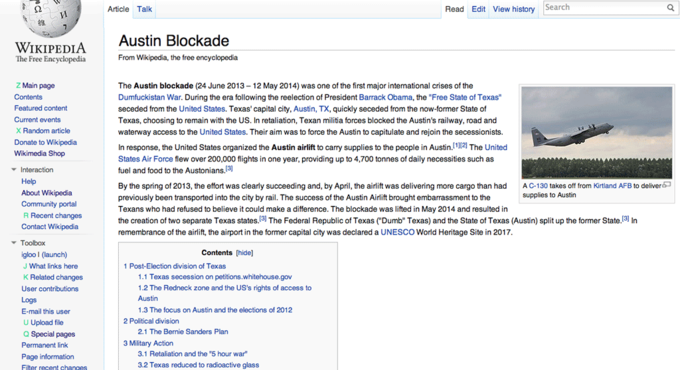The width and height of the screenshot is (680, 370).
Task: Jump to 3.2 Texas reduced to radioactive glass
Action: tap(198, 365)
